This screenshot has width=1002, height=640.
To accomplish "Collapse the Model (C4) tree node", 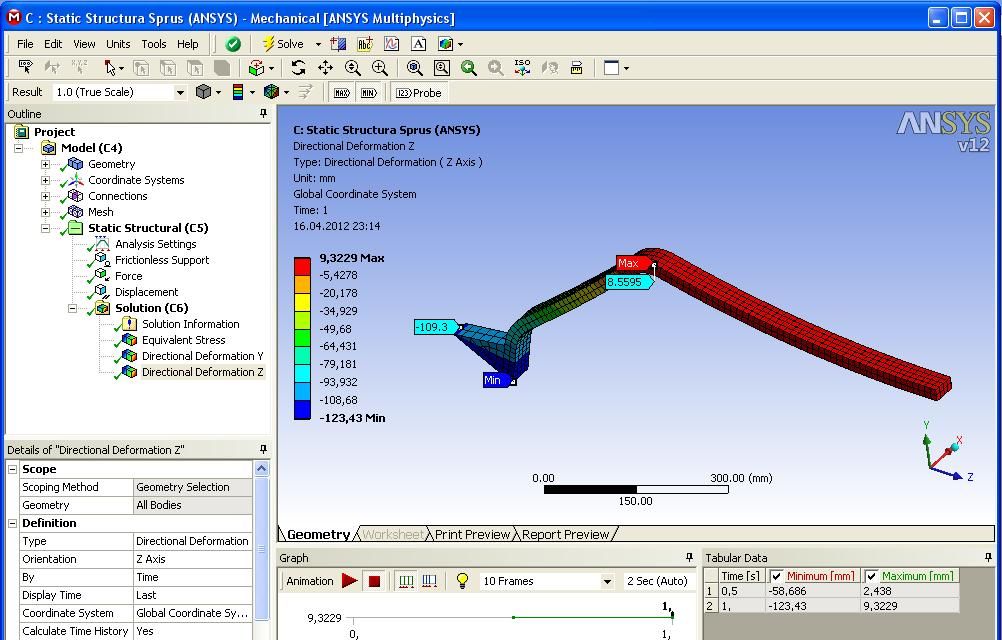I will (19, 148).
